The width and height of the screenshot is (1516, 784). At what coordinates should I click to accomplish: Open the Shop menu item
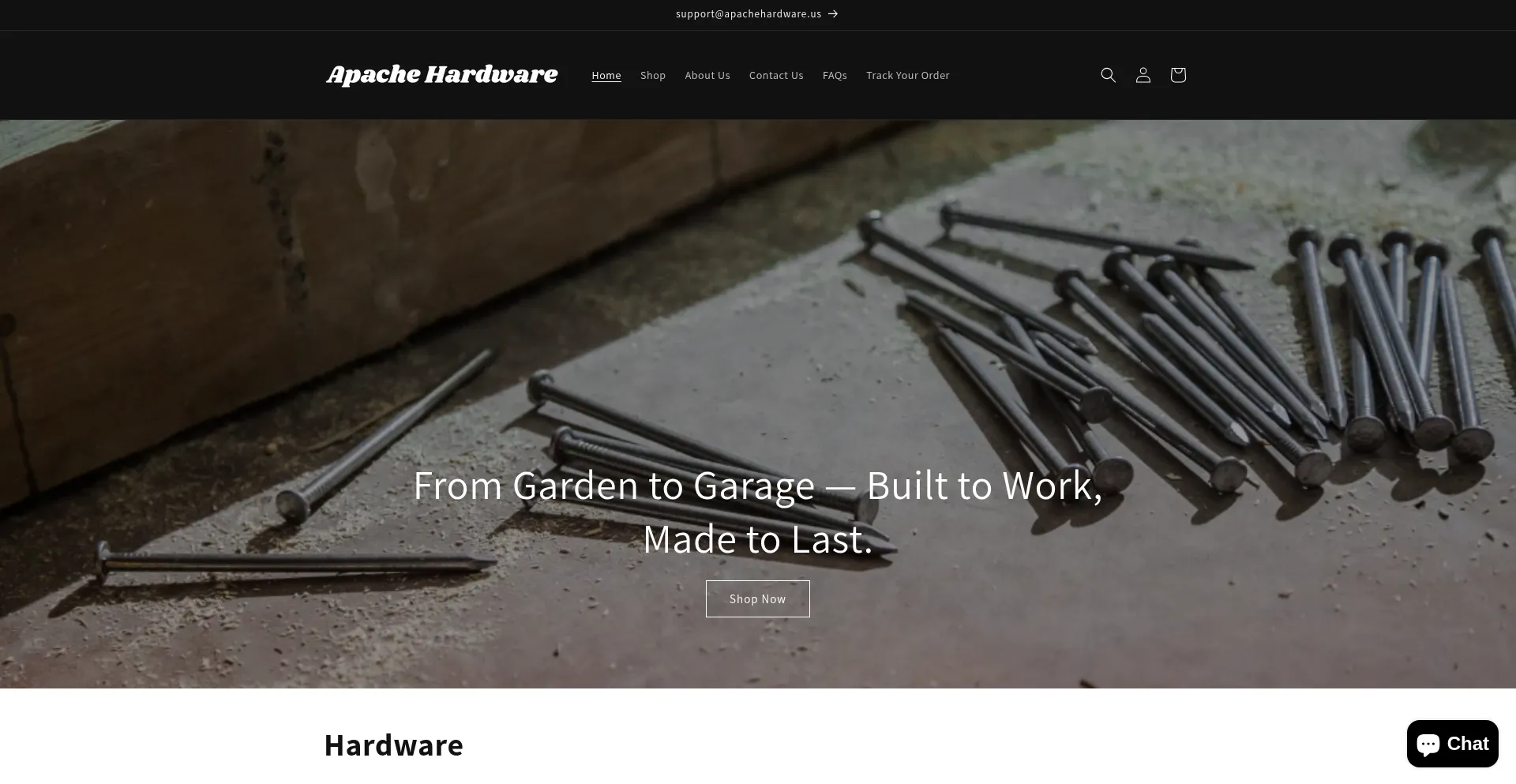pyautogui.click(x=653, y=76)
